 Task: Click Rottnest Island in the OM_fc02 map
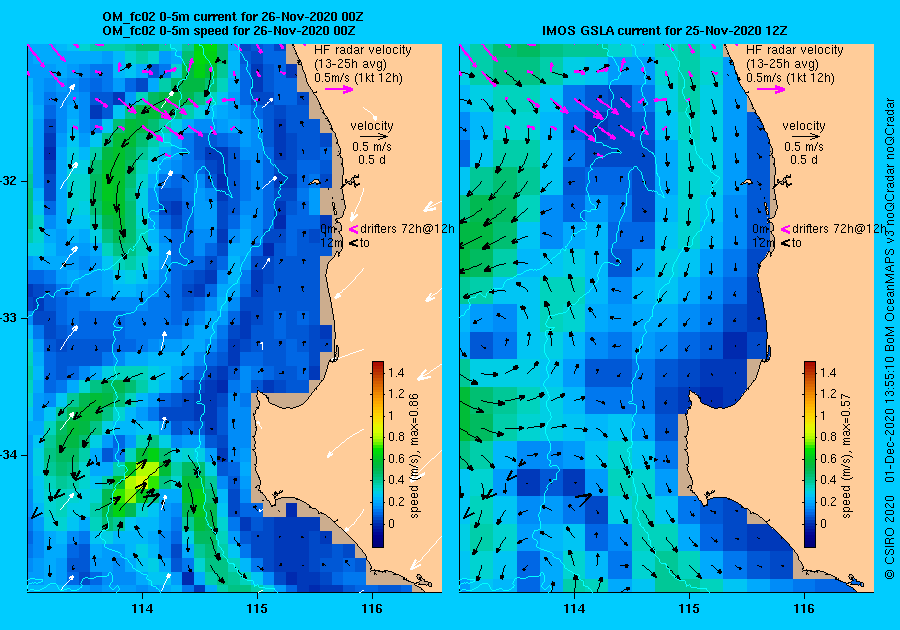pos(315,182)
